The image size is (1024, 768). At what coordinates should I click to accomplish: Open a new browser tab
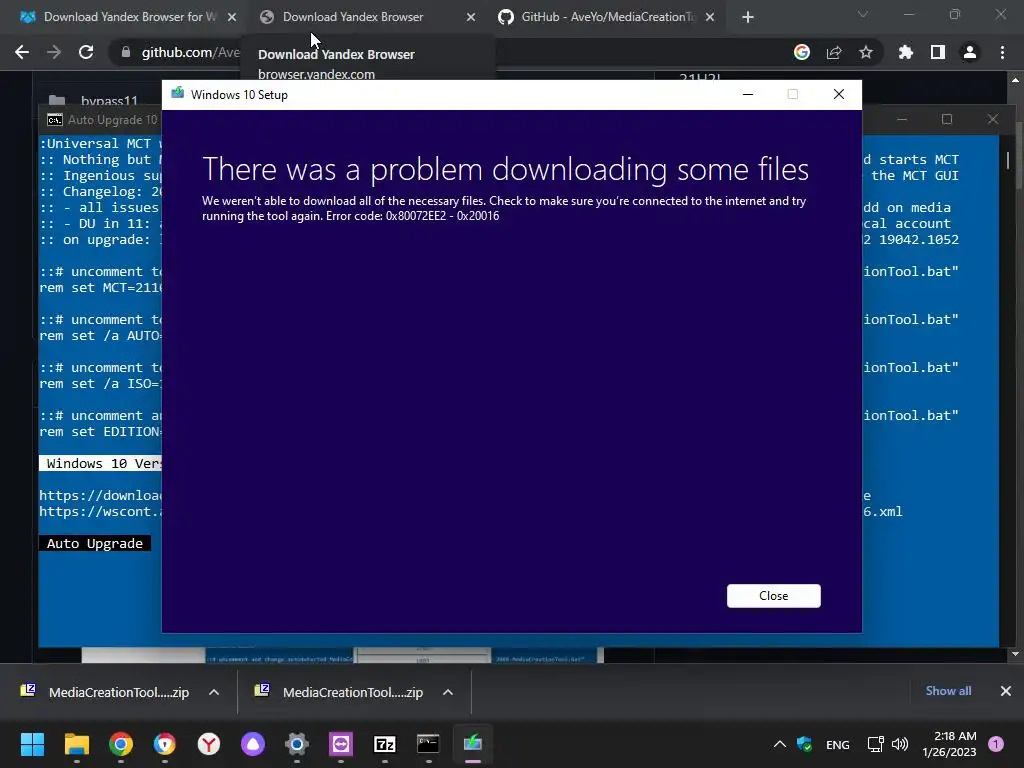pyautogui.click(x=748, y=18)
